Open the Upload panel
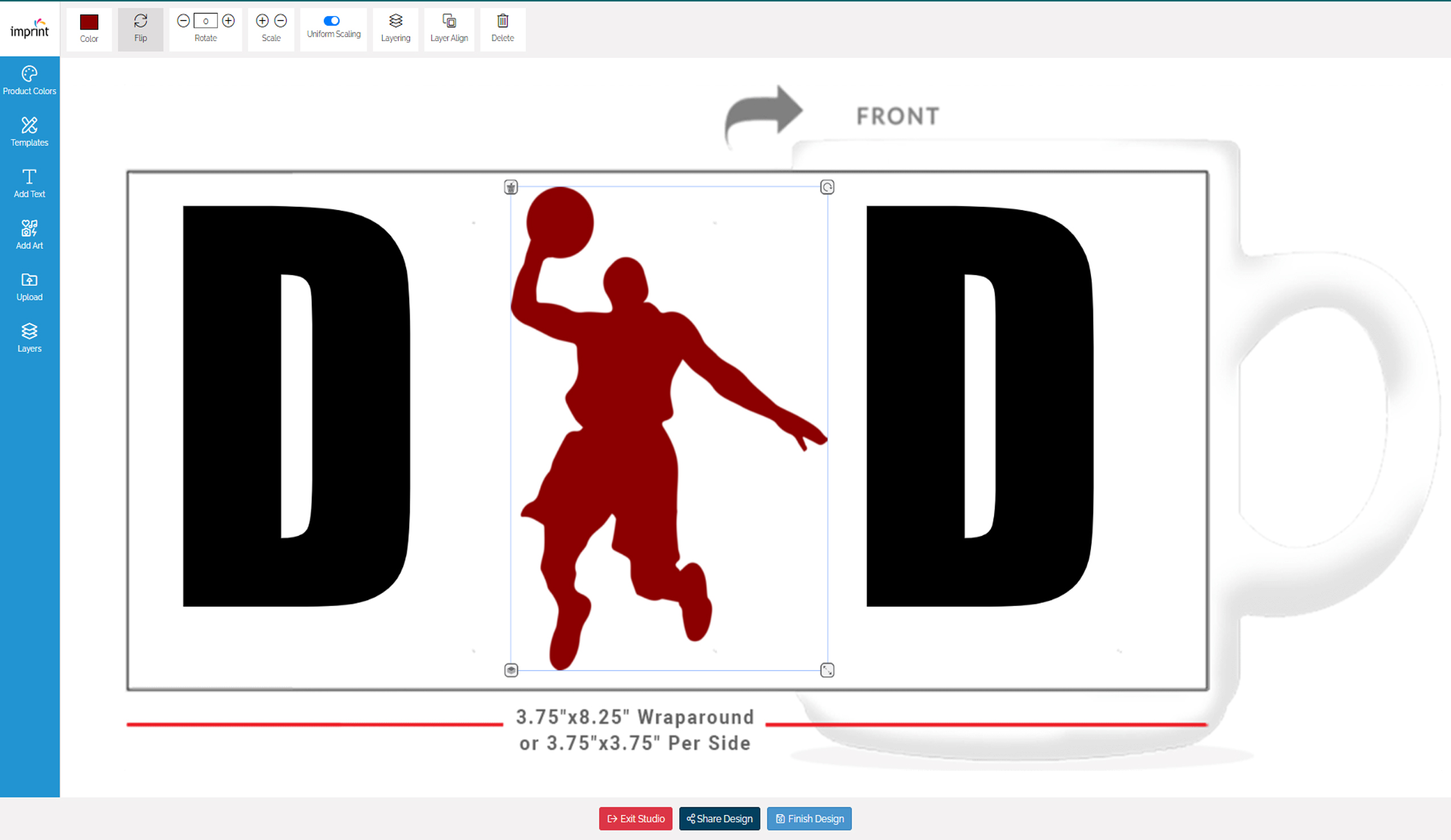1451x840 pixels. click(x=29, y=285)
